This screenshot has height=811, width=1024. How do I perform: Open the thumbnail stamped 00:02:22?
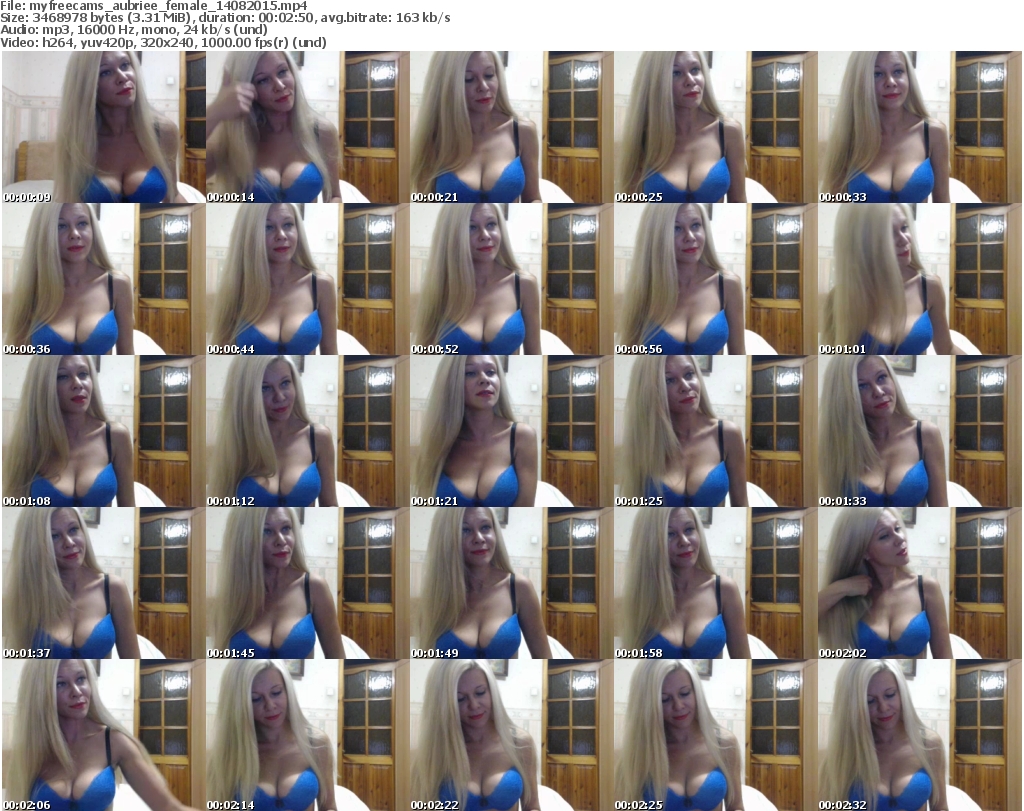pos(511,735)
